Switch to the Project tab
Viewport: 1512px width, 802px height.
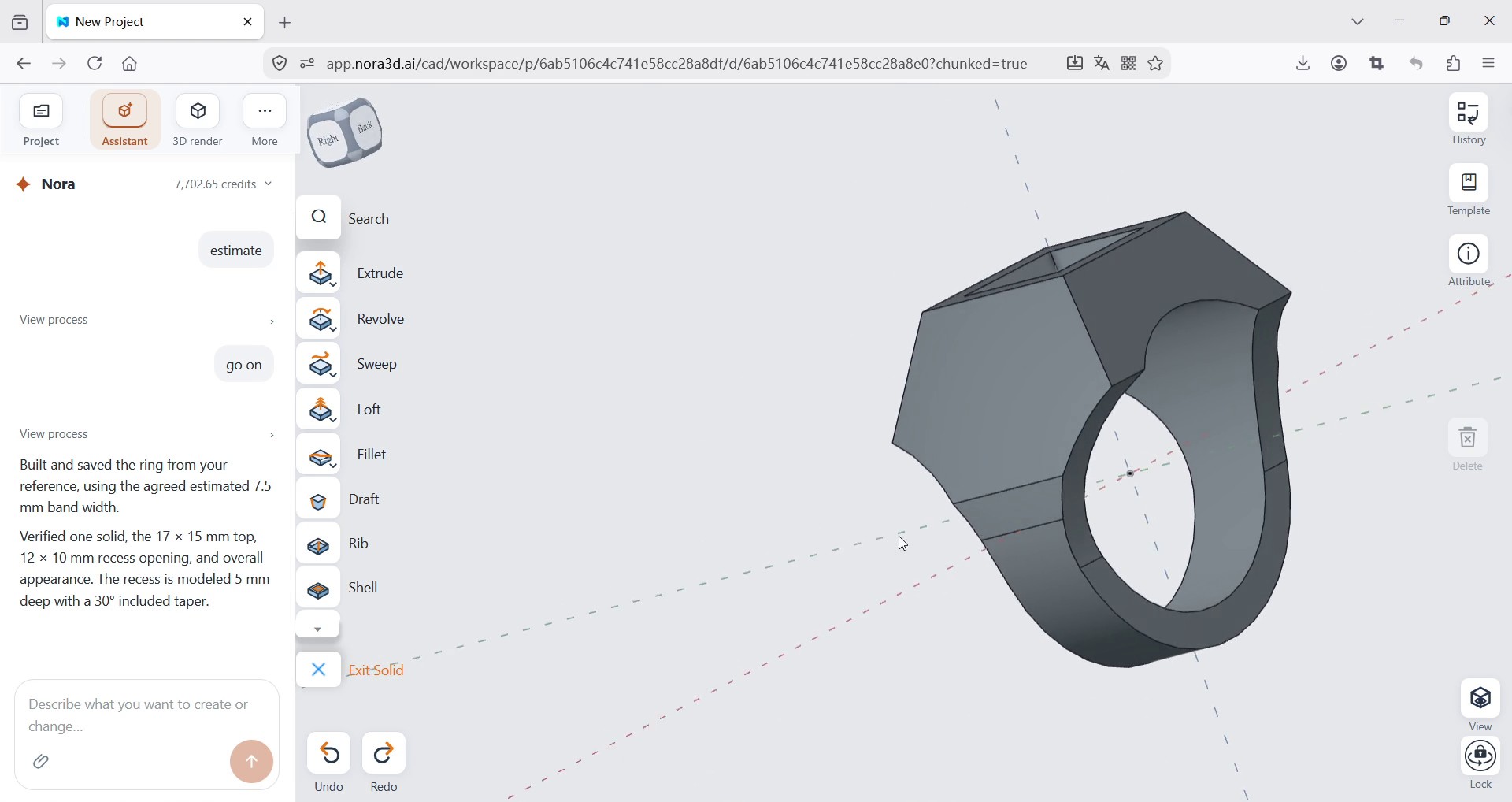41,121
